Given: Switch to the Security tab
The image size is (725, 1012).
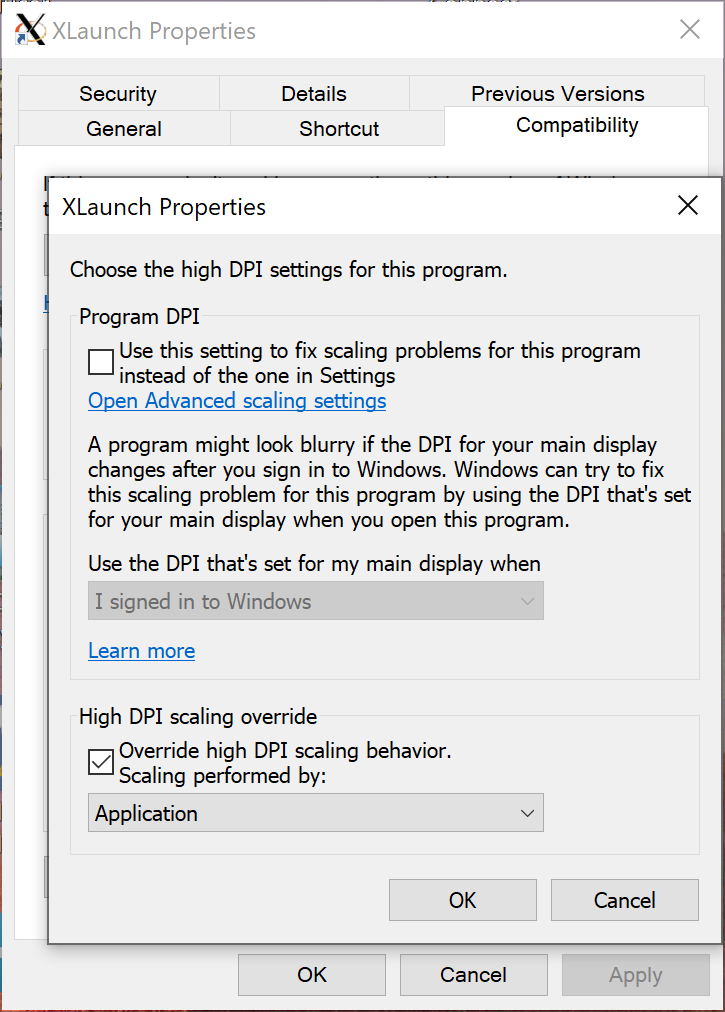Looking at the screenshot, I should (x=118, y=94).
